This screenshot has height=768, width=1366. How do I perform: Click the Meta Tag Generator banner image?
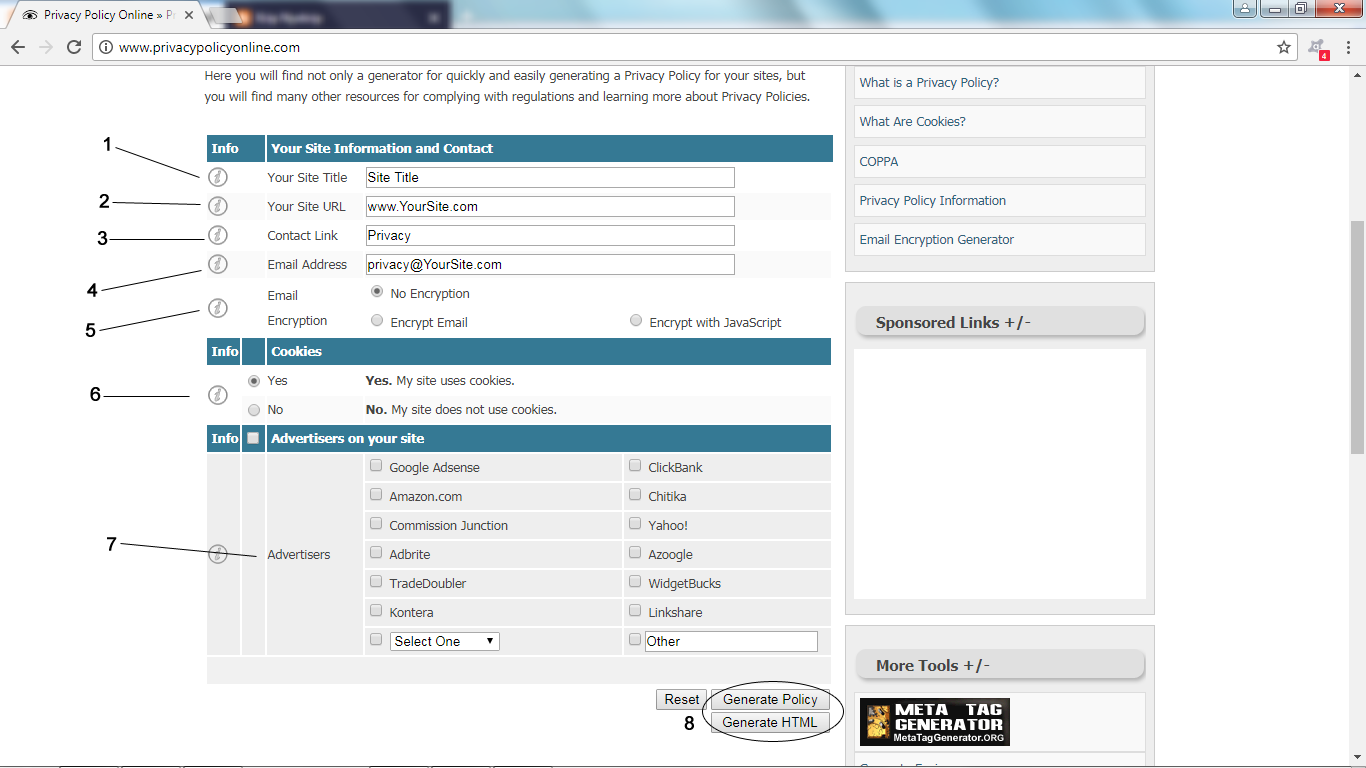[x=935, y=722]
